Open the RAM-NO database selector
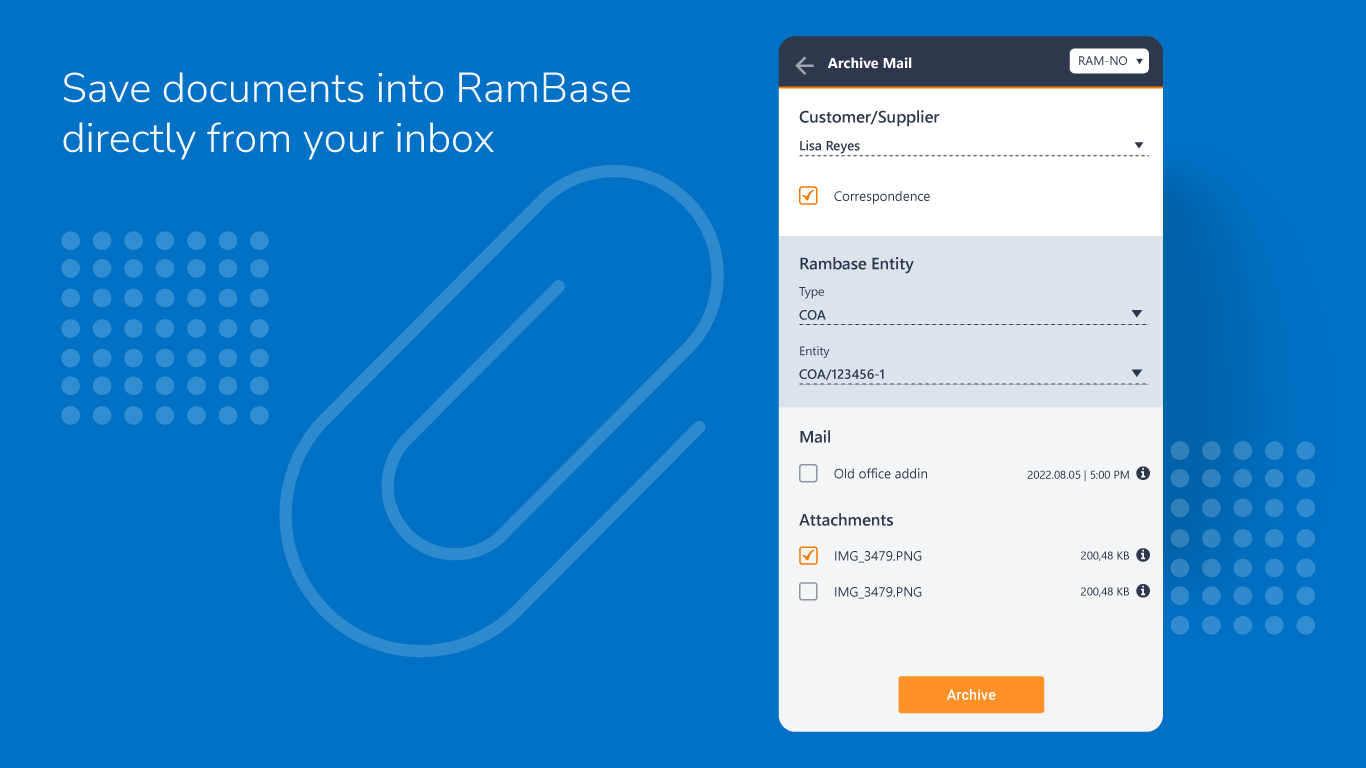1366x768 pixels. tap(1109, 61)
